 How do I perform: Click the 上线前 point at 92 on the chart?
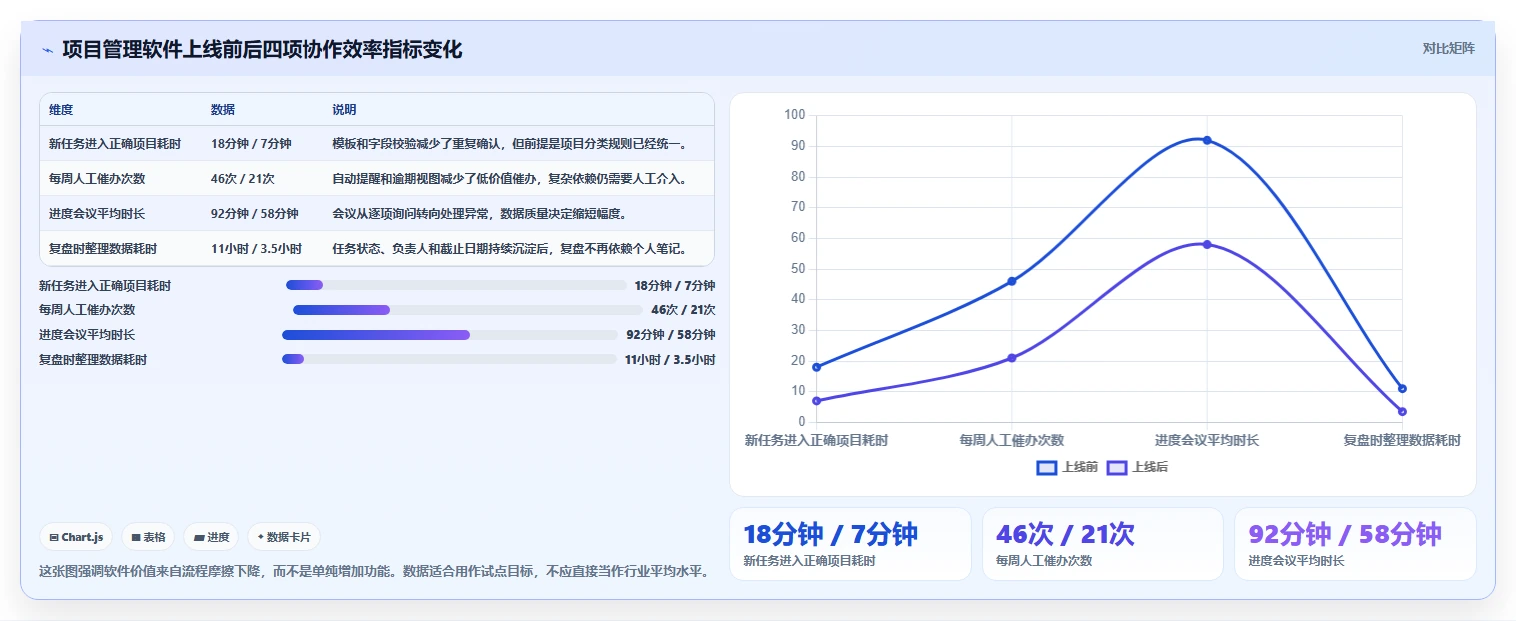(1207, 140)
